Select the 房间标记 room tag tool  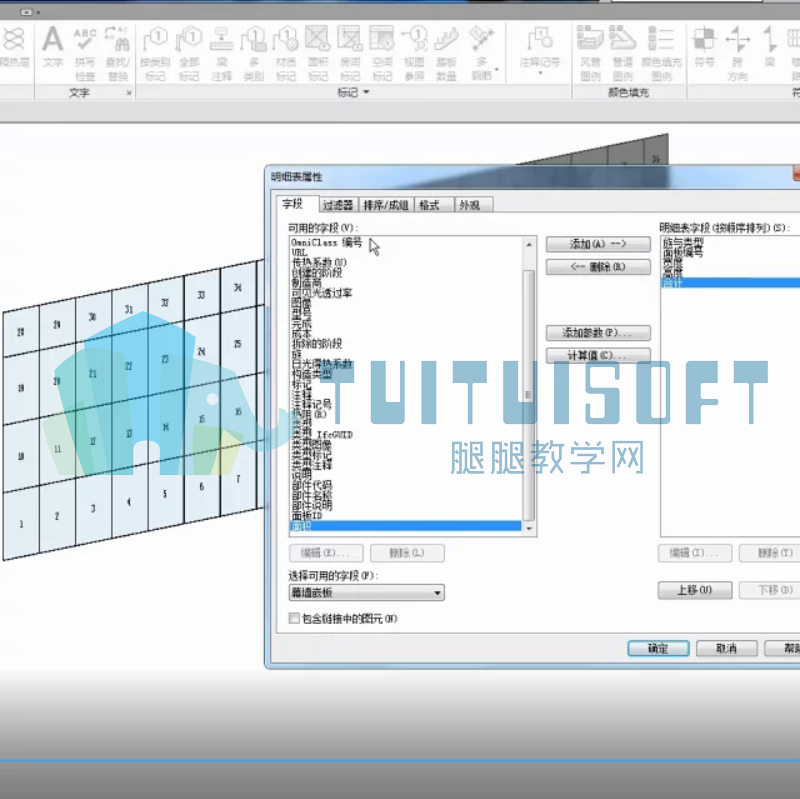click(350, 53)
